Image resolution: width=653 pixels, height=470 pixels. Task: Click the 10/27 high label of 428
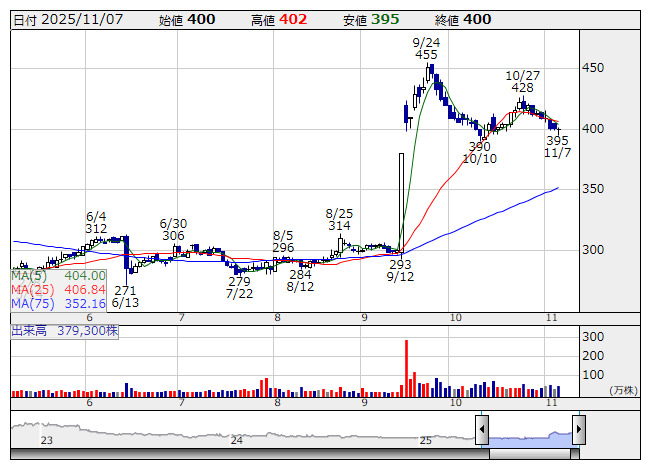[x=522, y=81]
